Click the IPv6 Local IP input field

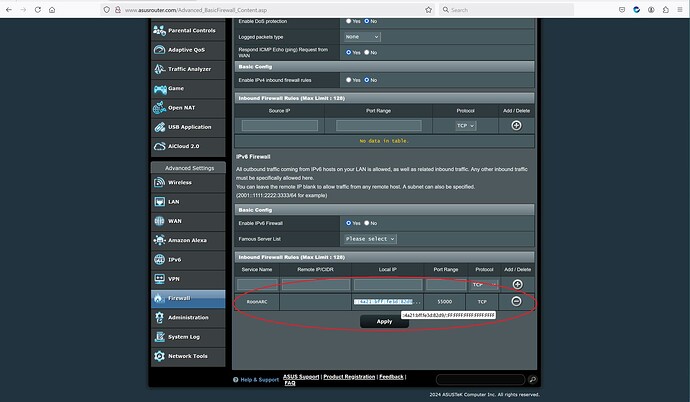(x=388, y=285)
